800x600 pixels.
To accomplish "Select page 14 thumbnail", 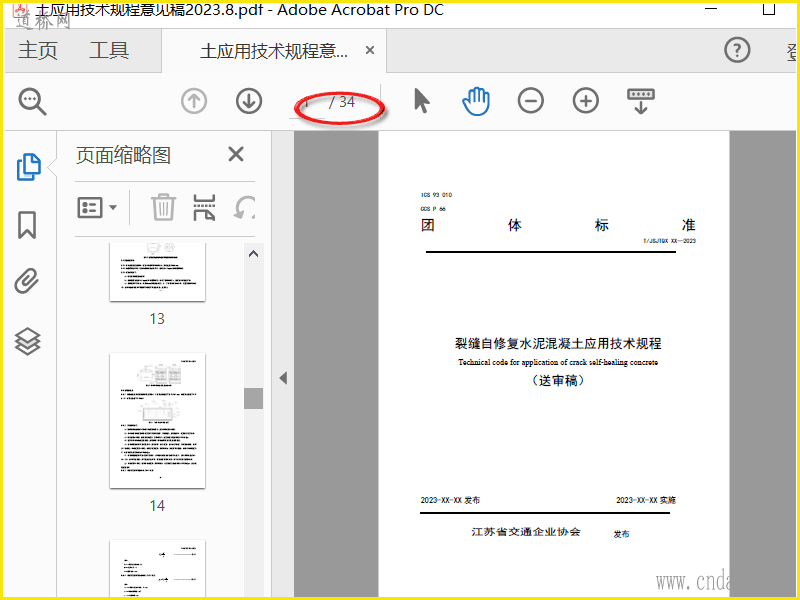I will point(157,420).
